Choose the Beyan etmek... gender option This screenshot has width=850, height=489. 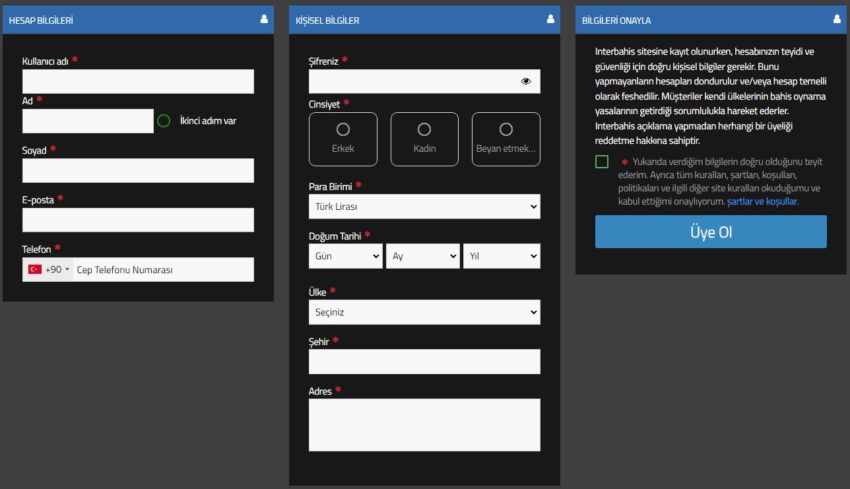[x=506, y=138]
